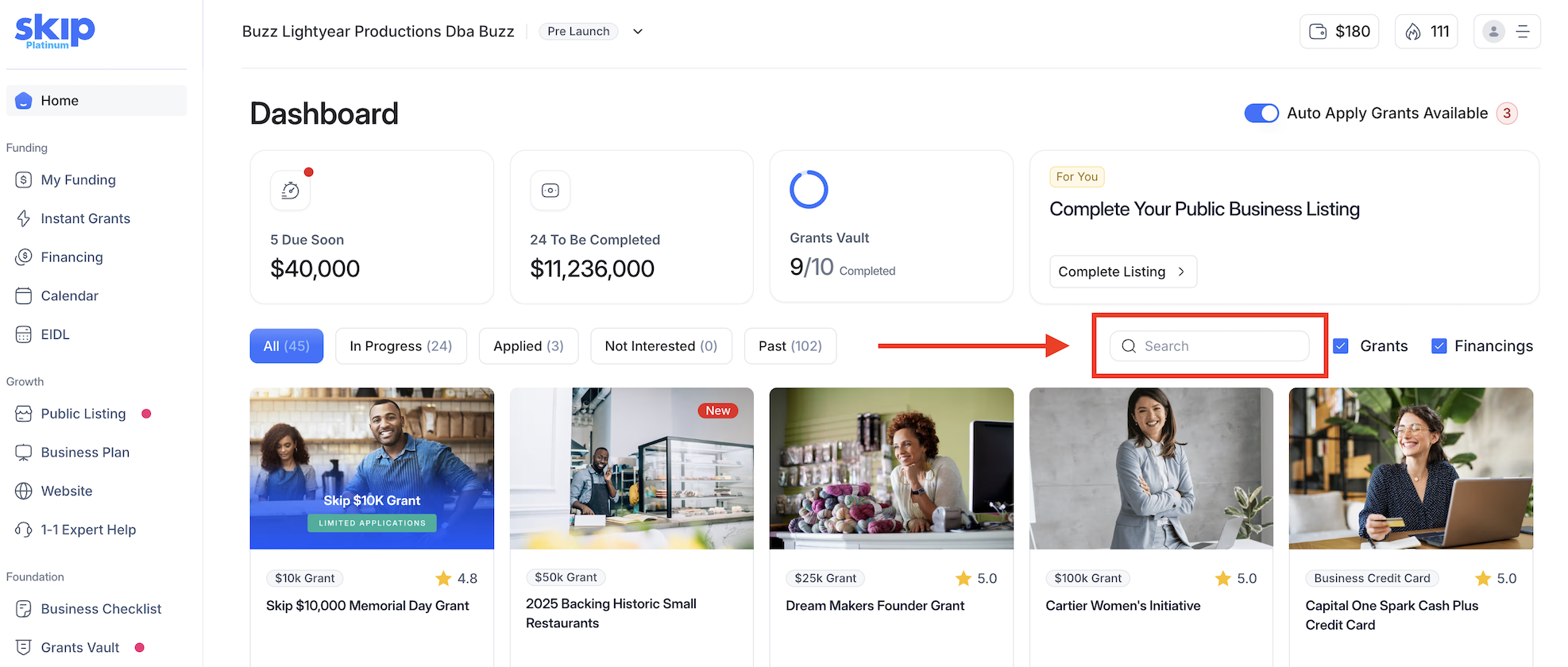Image resolution: width=1568 pixels, height=667 pixels.
Task: Click the Instant Grants lightning icon
Action: point(24,218)
